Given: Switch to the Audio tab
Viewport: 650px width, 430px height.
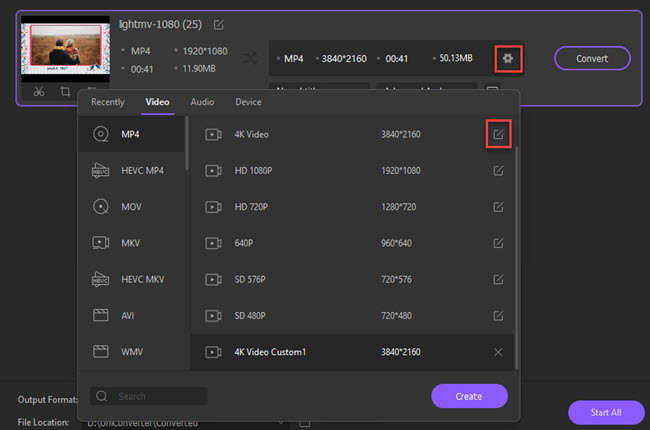Looking at the screenshot, I should [202, 102].
